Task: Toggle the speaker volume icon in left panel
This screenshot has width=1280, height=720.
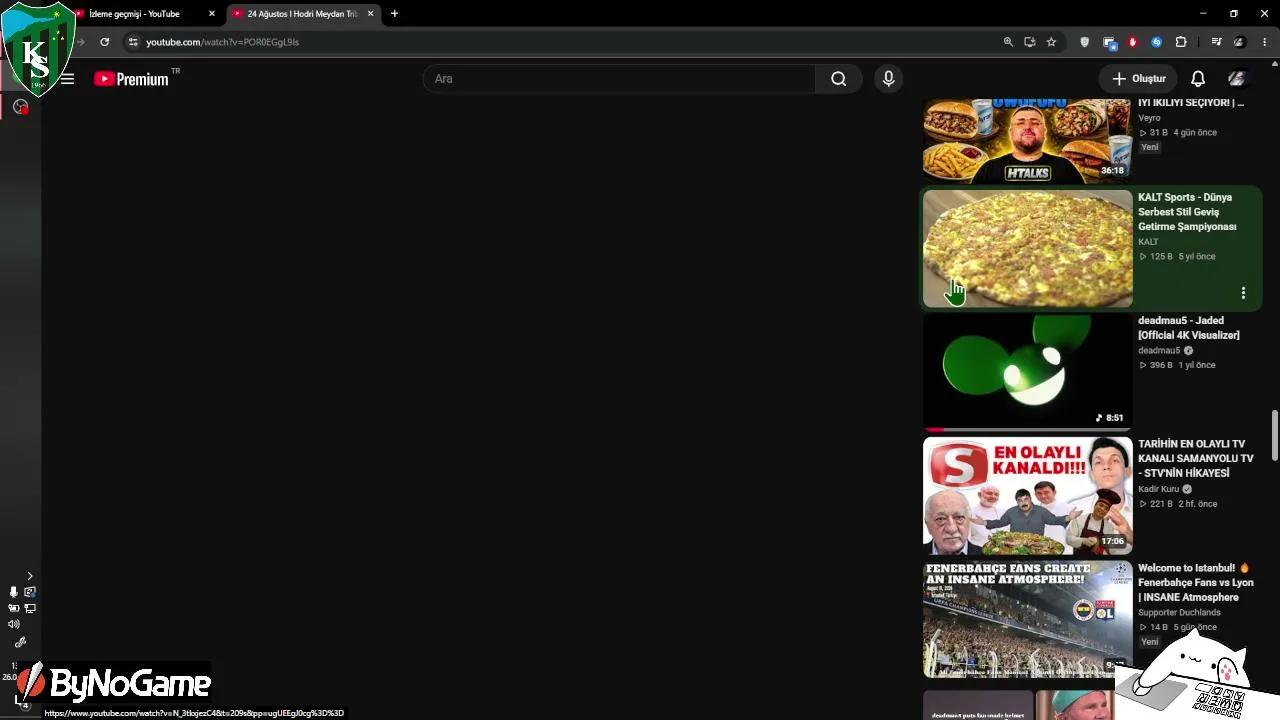Action: pyautogui.click(x=14, y=624)
